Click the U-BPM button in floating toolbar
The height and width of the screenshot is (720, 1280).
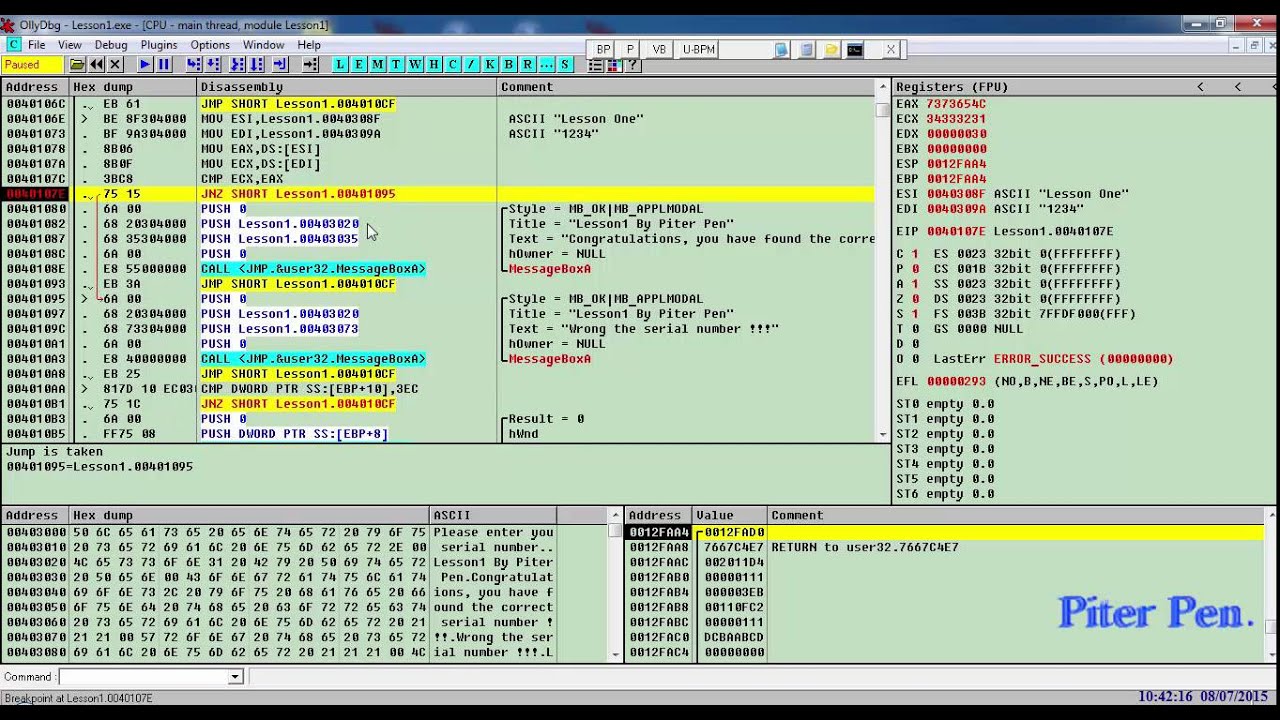click(x=698, y=49)
